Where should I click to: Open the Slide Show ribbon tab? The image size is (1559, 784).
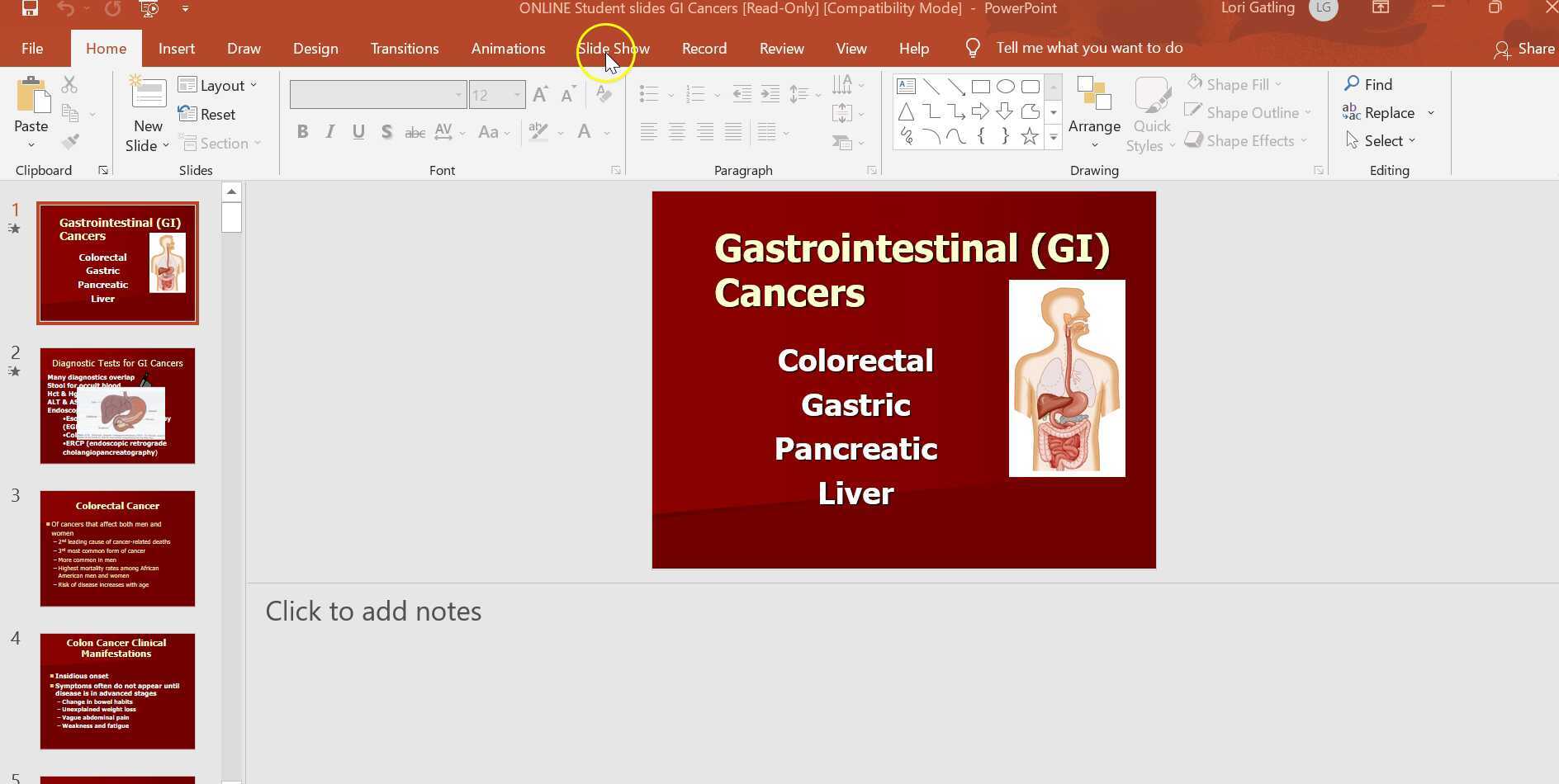coord(614,48)
